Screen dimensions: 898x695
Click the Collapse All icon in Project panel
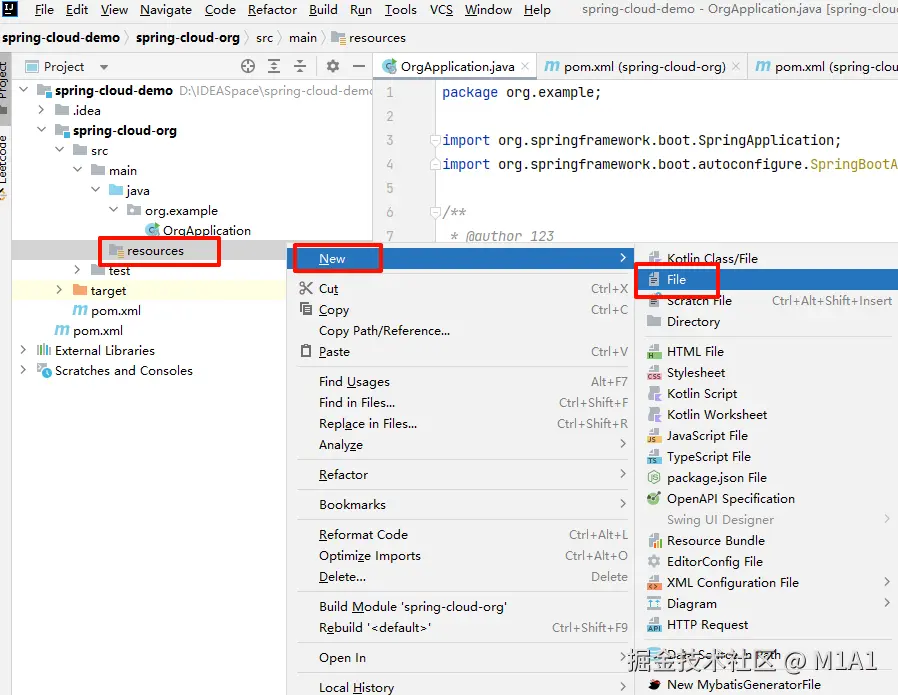click(x=300, y=66)
